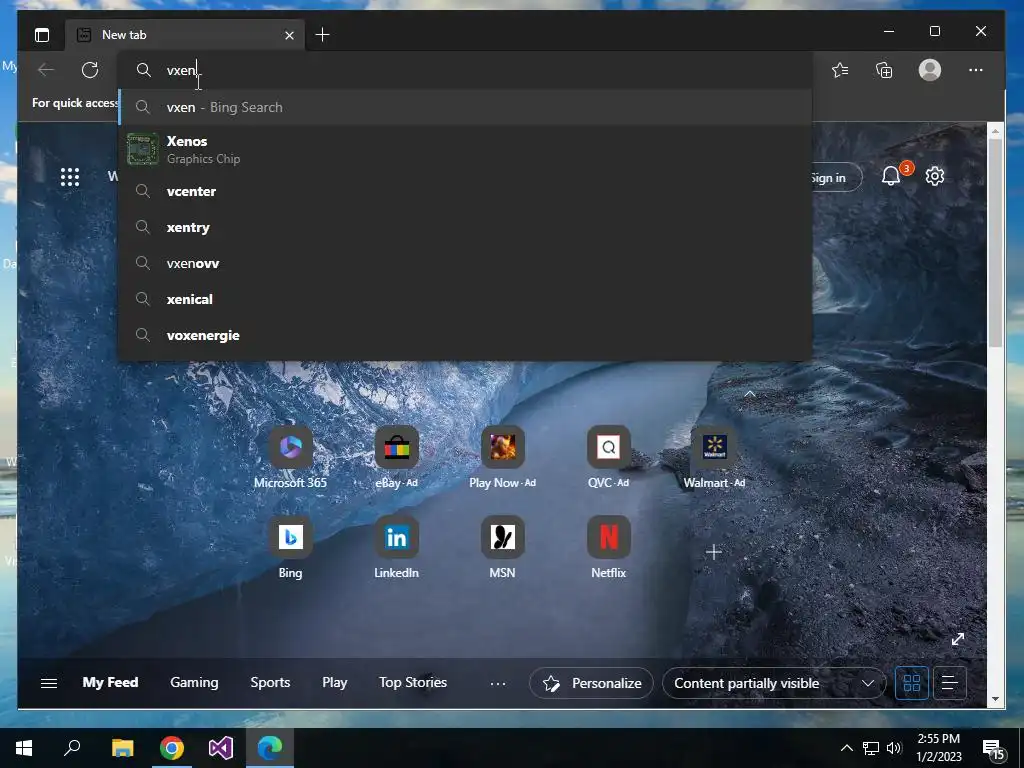Open the MSN quick link
1024x768 pixels.
503,547
